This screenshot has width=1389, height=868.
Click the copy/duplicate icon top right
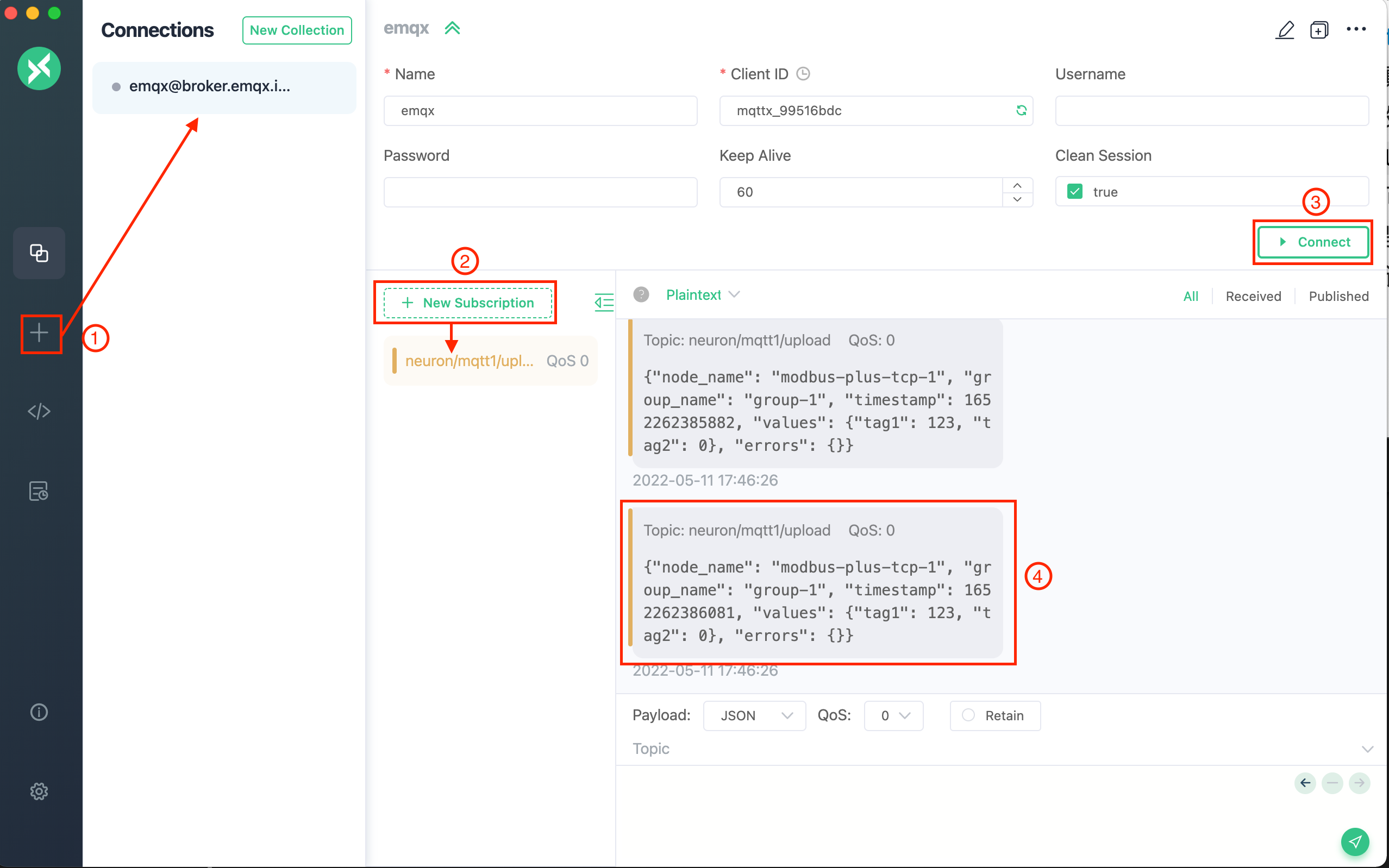click(x=1319, y=29)
